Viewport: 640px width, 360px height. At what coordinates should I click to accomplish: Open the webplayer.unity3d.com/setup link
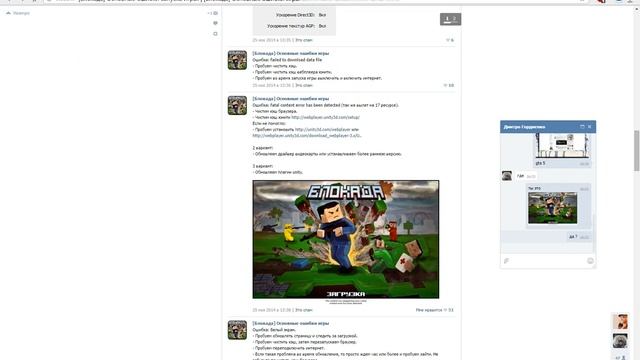coord(325,117)
